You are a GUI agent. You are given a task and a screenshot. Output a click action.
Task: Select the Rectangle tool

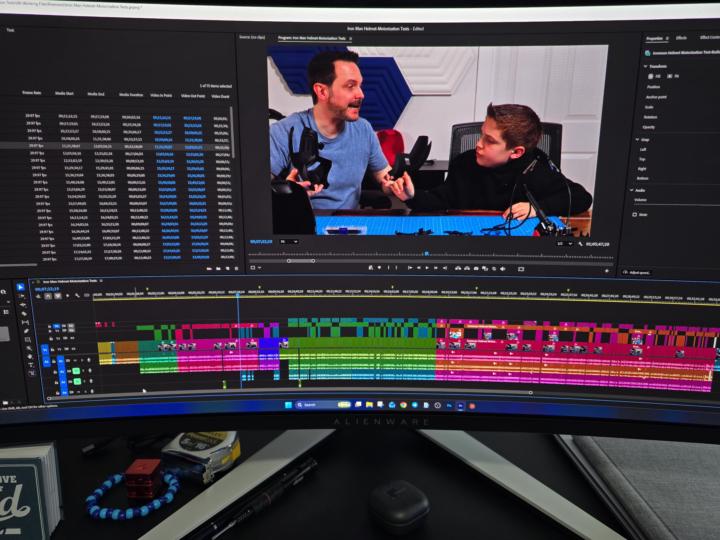pos(28,339)
